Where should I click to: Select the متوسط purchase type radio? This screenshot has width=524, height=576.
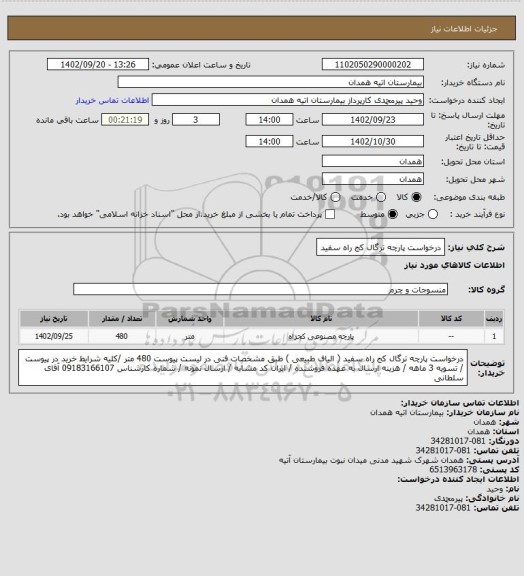pos(393,214)
